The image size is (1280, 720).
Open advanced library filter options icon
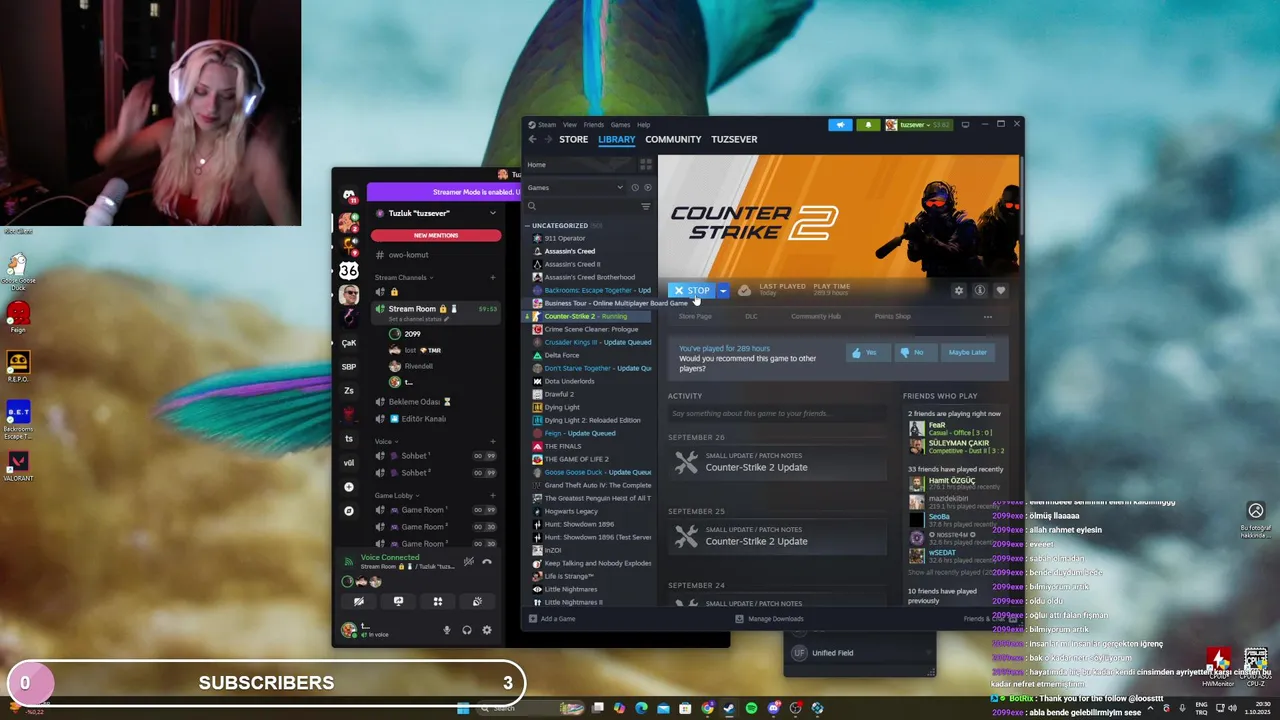(646, 206)
